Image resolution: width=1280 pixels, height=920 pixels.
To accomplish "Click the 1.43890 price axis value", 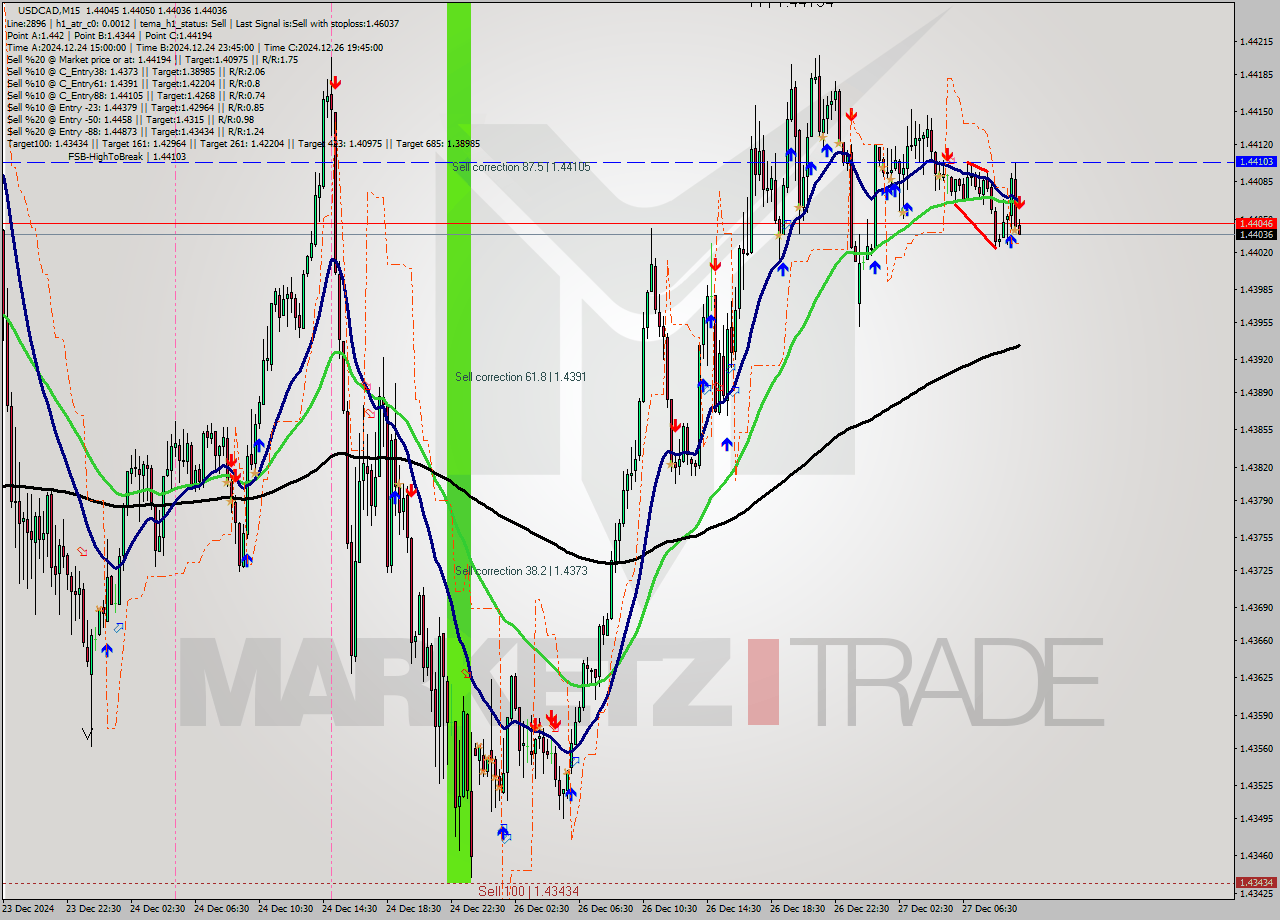I will click(1255, 392).
